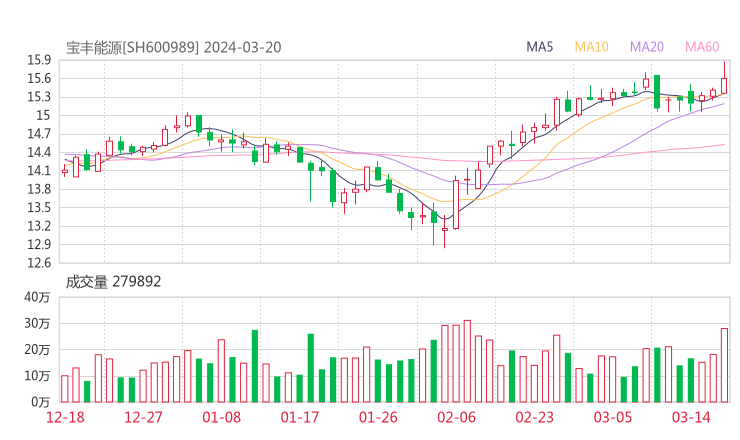The width and height of the screenshot is (740, 440).
Task: Click the MA20 legend label
Action: 647,47
